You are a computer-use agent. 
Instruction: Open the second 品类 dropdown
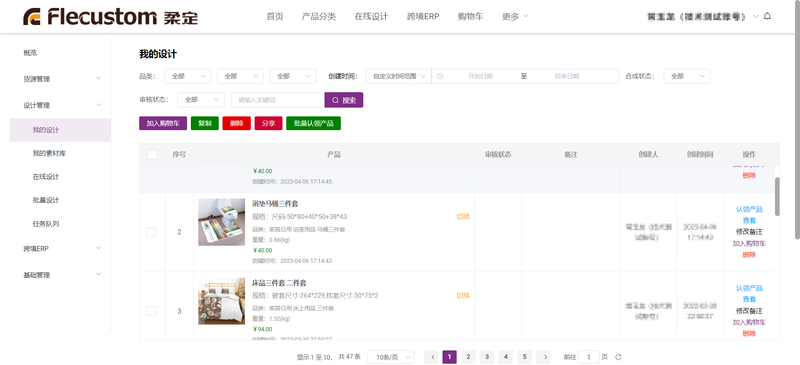(240, 76)
